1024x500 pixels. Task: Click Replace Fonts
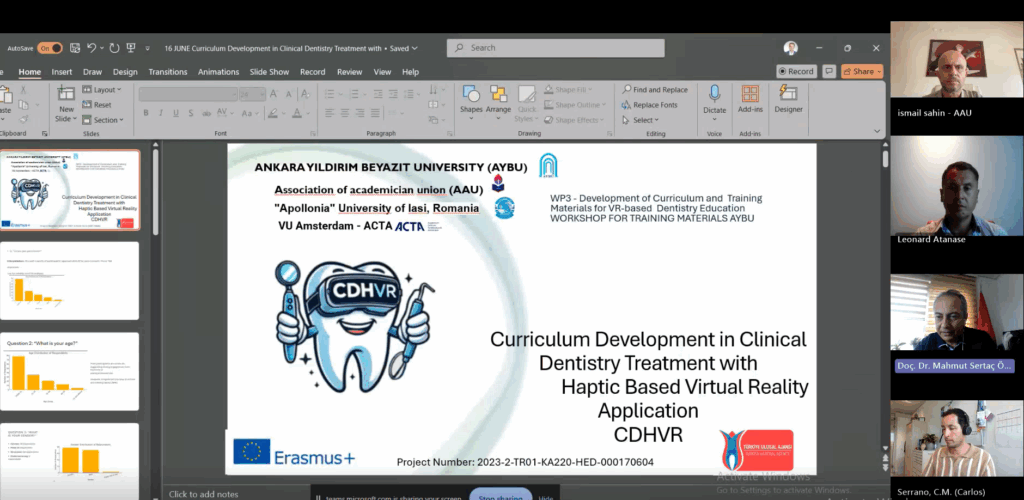(649, 105)
